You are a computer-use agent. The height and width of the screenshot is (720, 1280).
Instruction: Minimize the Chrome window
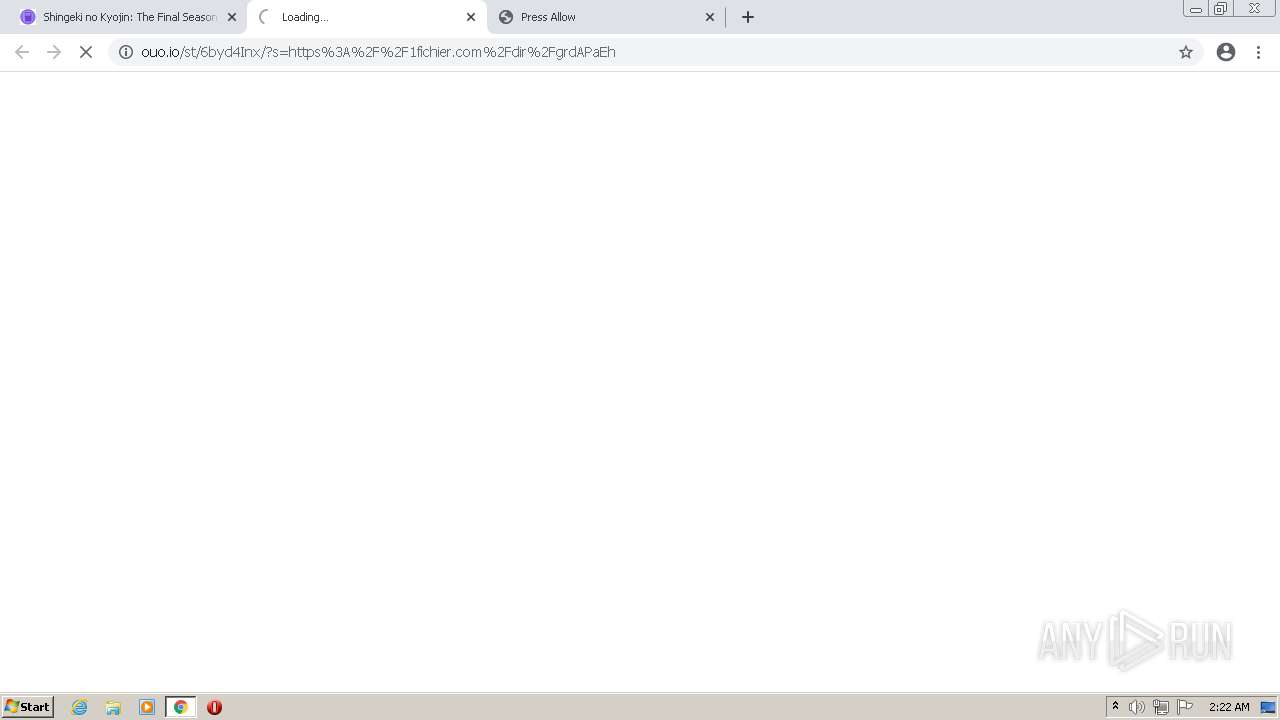coord(1196,9)
